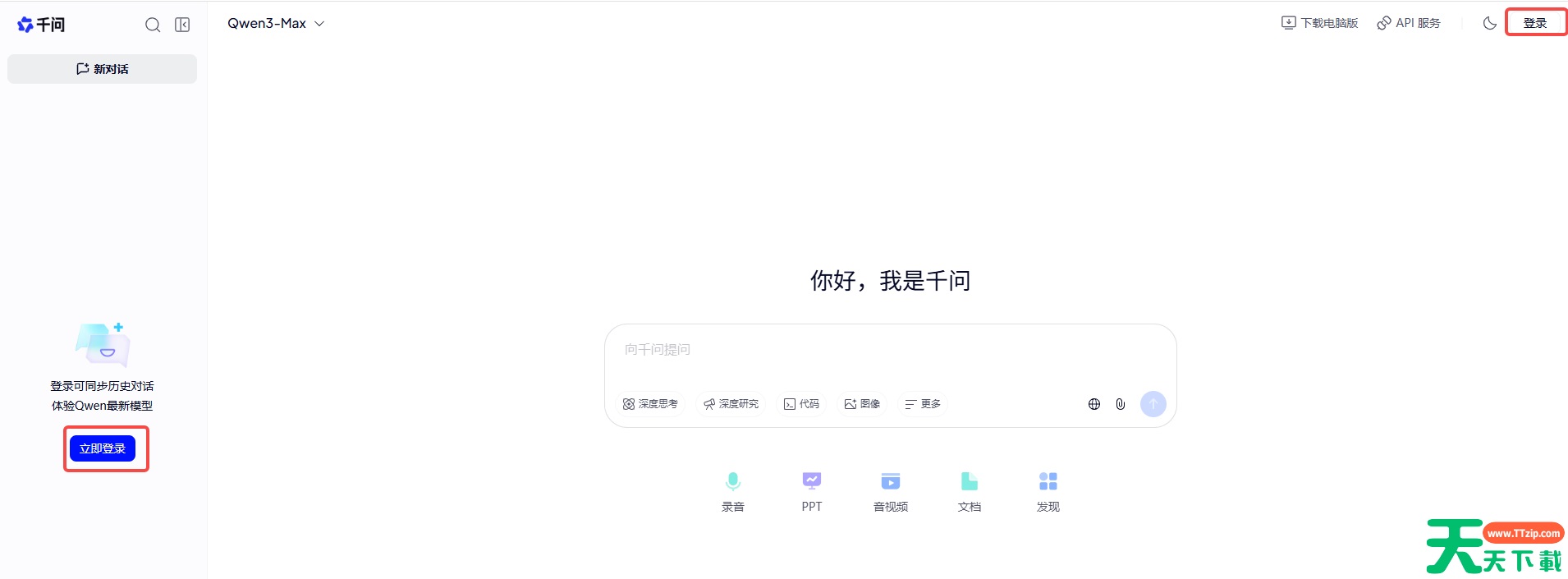Click the 登录 button at top right
This screenshot has width=1568, height=579.
(x=1535, y=23)
